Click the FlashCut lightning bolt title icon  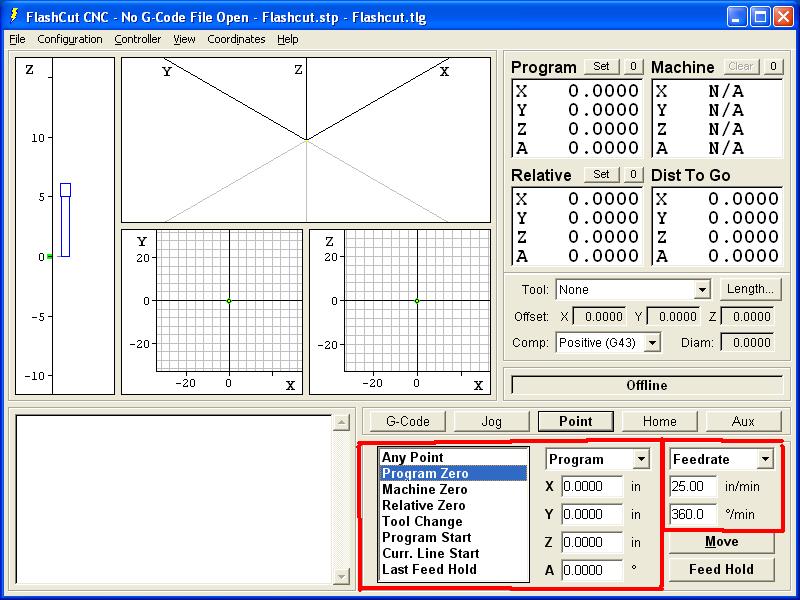(14, 16)
